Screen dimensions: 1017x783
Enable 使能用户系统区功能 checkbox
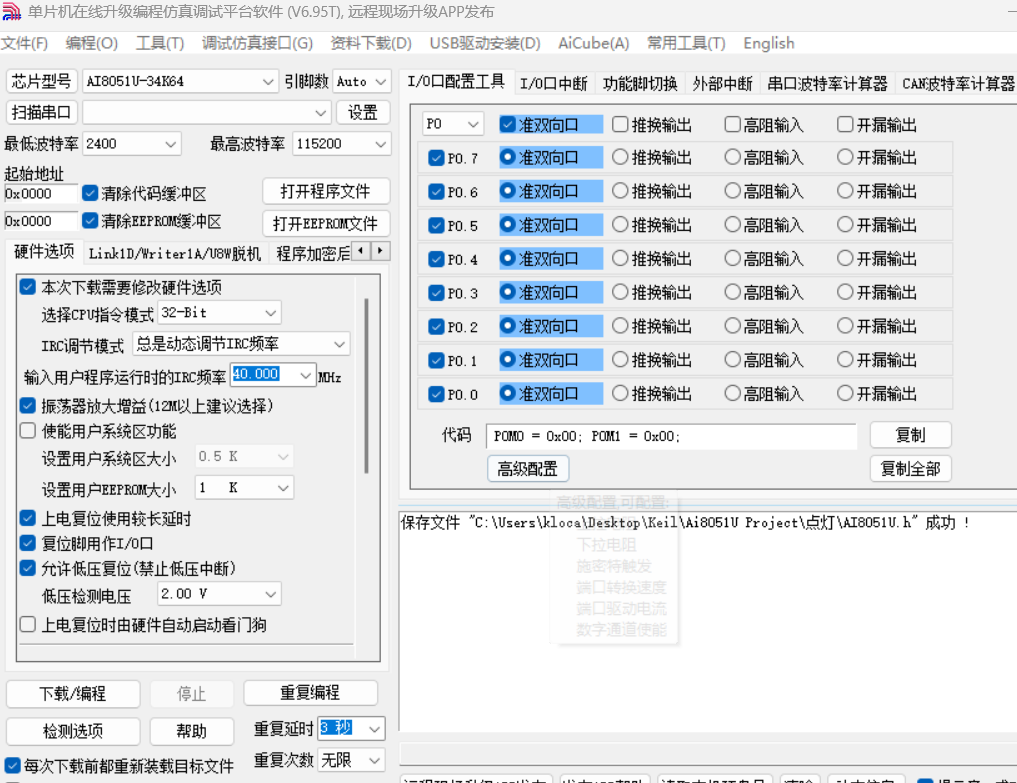[28, 431]
